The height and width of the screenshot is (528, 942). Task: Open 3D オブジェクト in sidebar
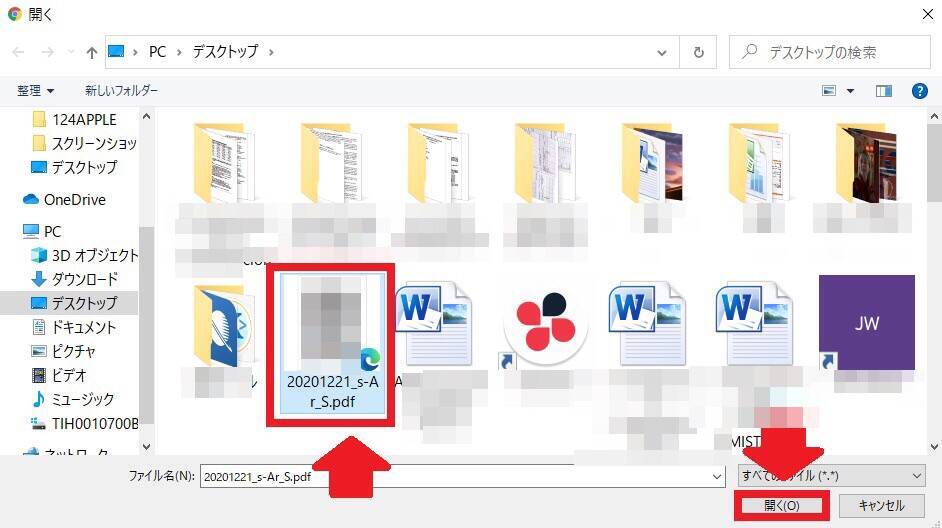click(x=84, y=255)
